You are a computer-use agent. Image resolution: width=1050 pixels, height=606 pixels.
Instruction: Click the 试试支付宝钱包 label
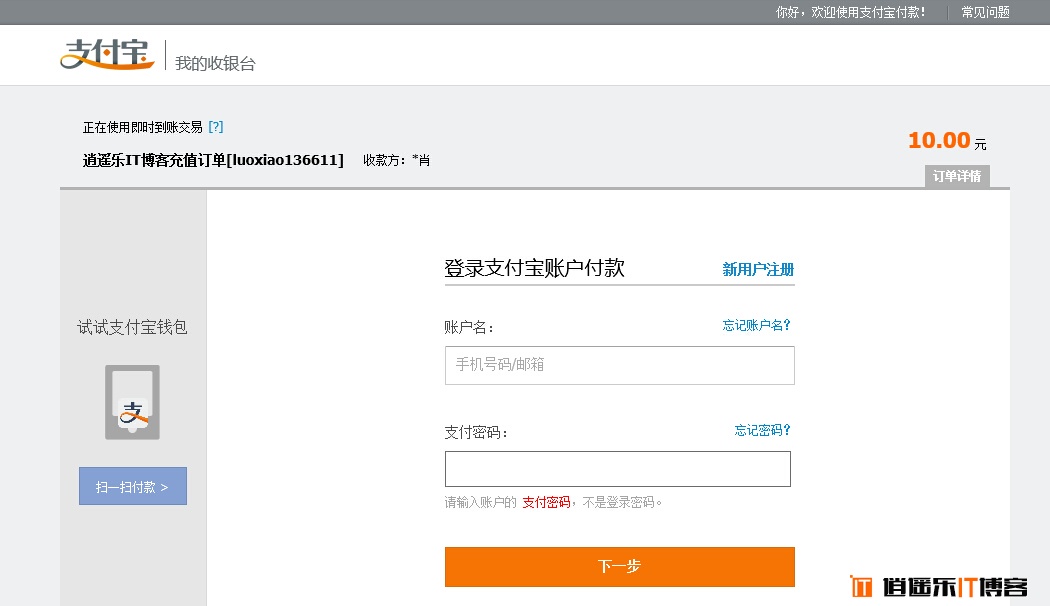(x=133, y=327)
